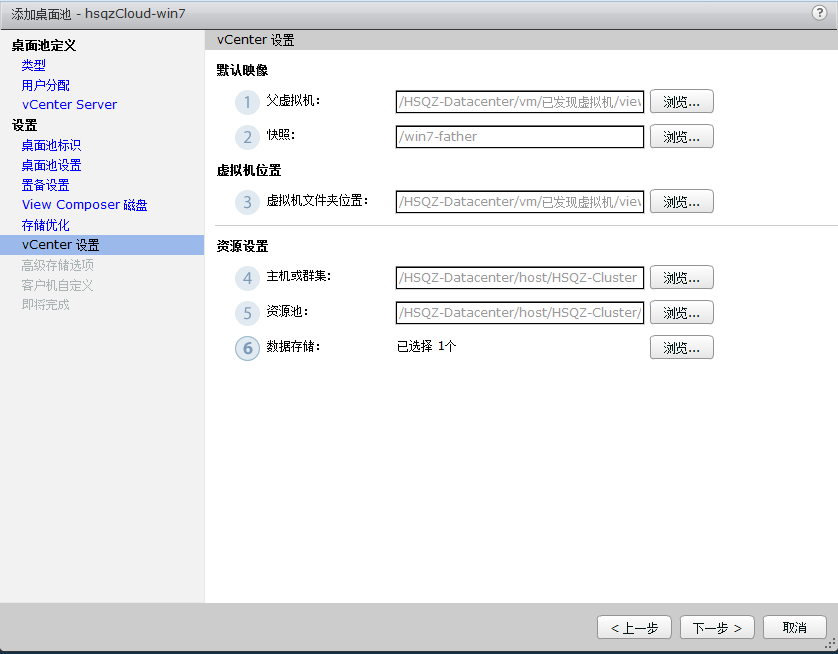Browse for the 快照 snapshot

coord(681,137)
